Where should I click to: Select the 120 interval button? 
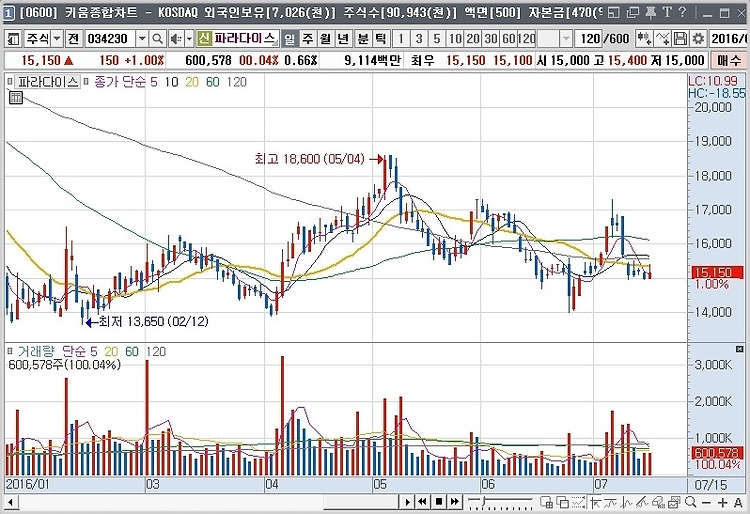tap(527, 38)
